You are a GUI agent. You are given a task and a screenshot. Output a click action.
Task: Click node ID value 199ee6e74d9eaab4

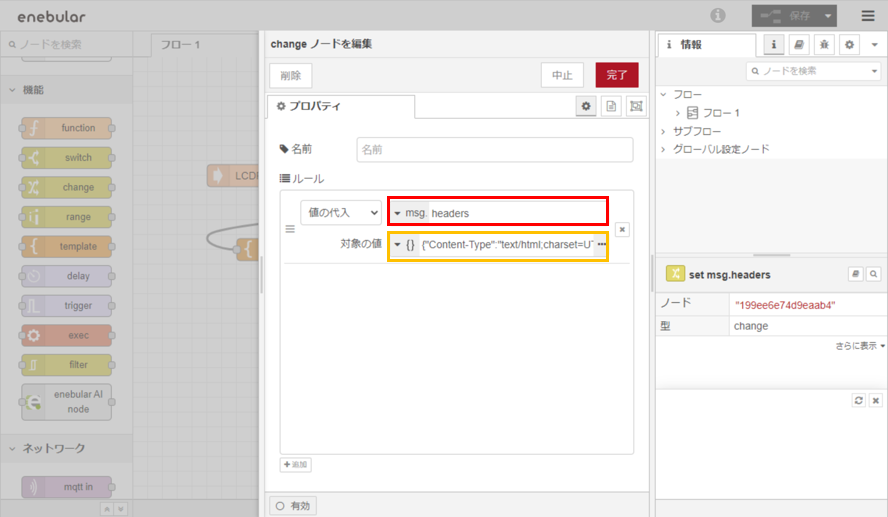[785, 305]
